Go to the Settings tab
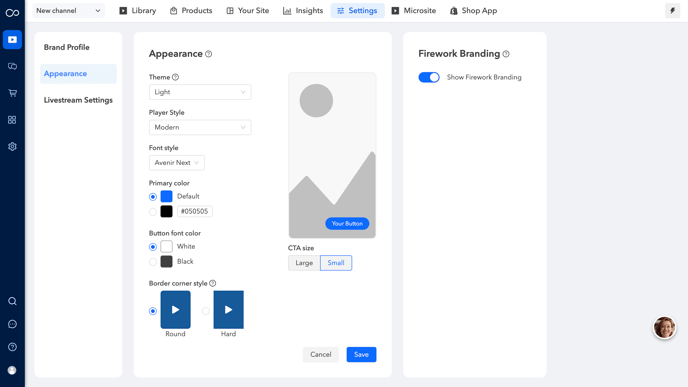688x387 pixels. point(358,11)
